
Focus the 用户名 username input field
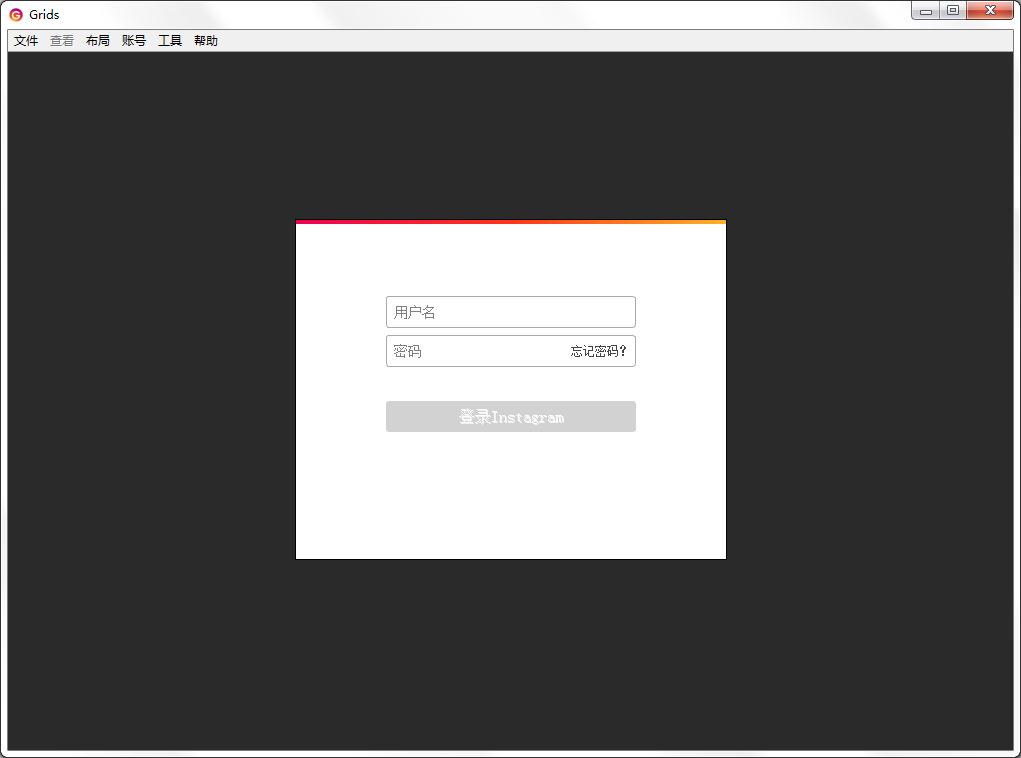(x=510, y=312)
